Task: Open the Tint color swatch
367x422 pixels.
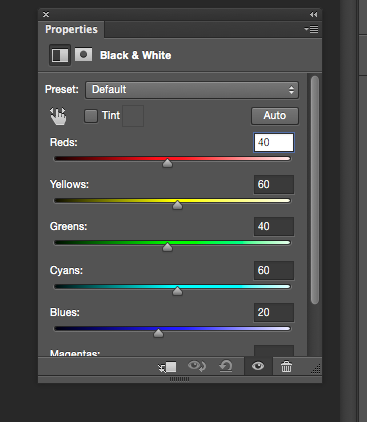Action: (133, 116)
